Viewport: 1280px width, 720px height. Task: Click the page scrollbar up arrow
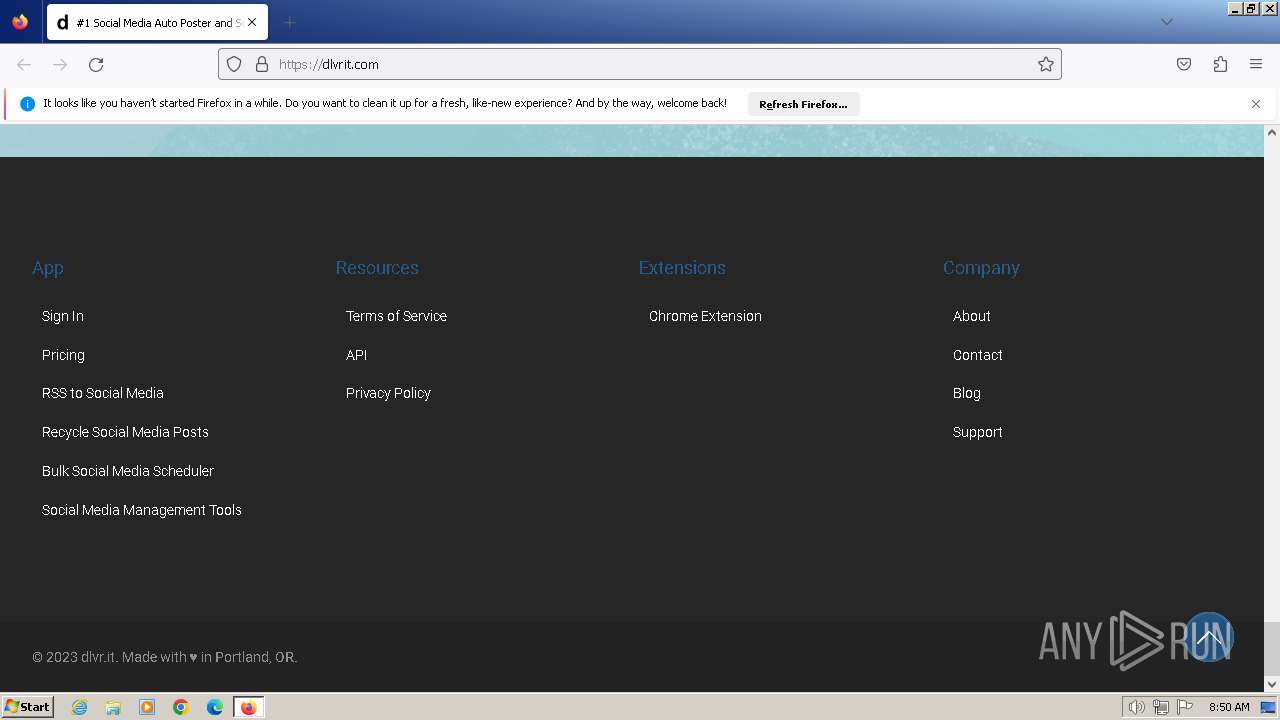point(1272,132)
